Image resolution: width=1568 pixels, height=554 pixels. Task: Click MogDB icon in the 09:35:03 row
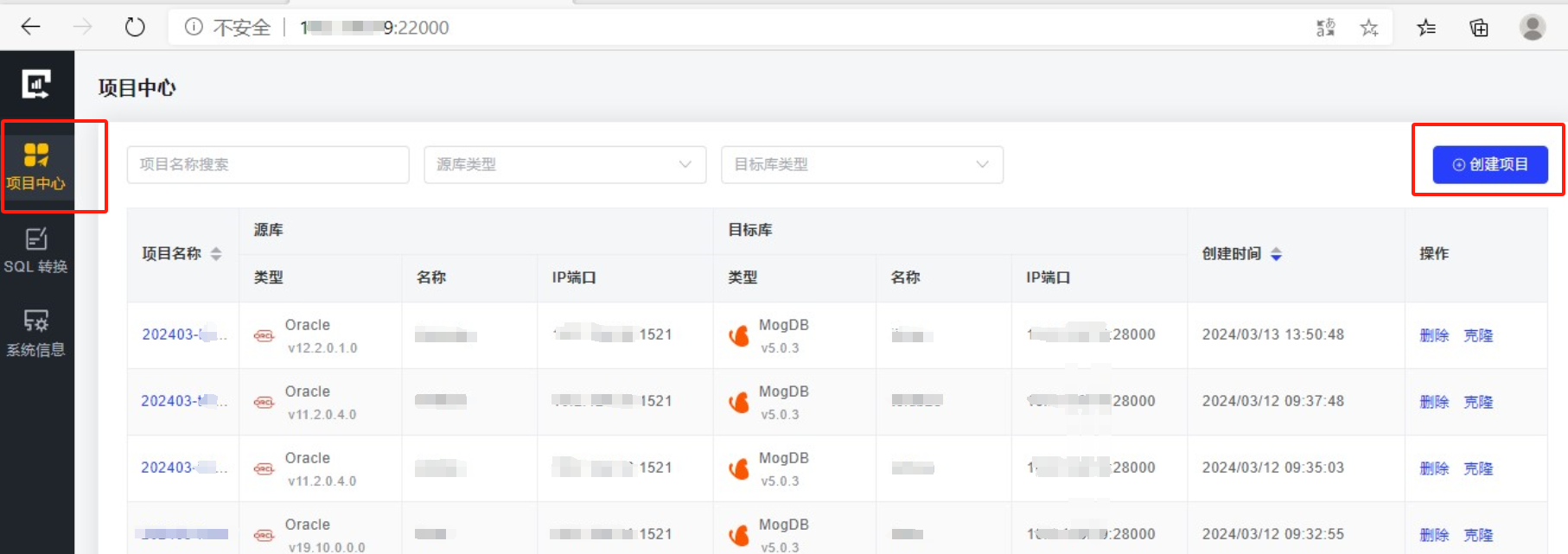click(x=738, y=468)
